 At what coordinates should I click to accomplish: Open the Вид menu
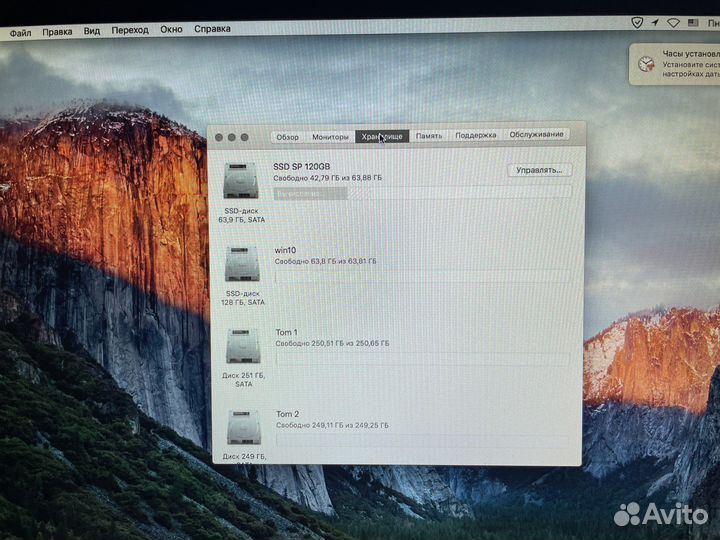point(91,31)
